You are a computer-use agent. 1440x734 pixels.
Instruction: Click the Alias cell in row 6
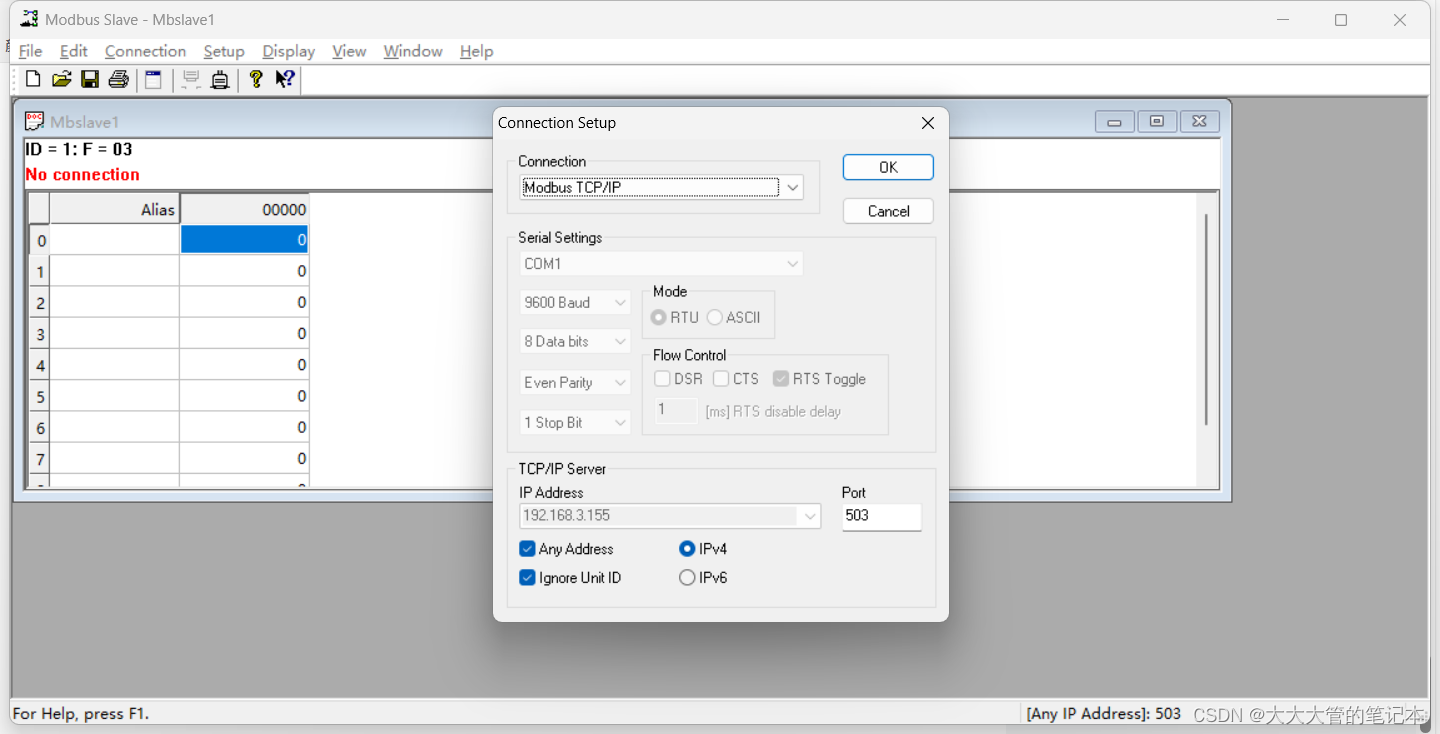(x=115, y=427)
